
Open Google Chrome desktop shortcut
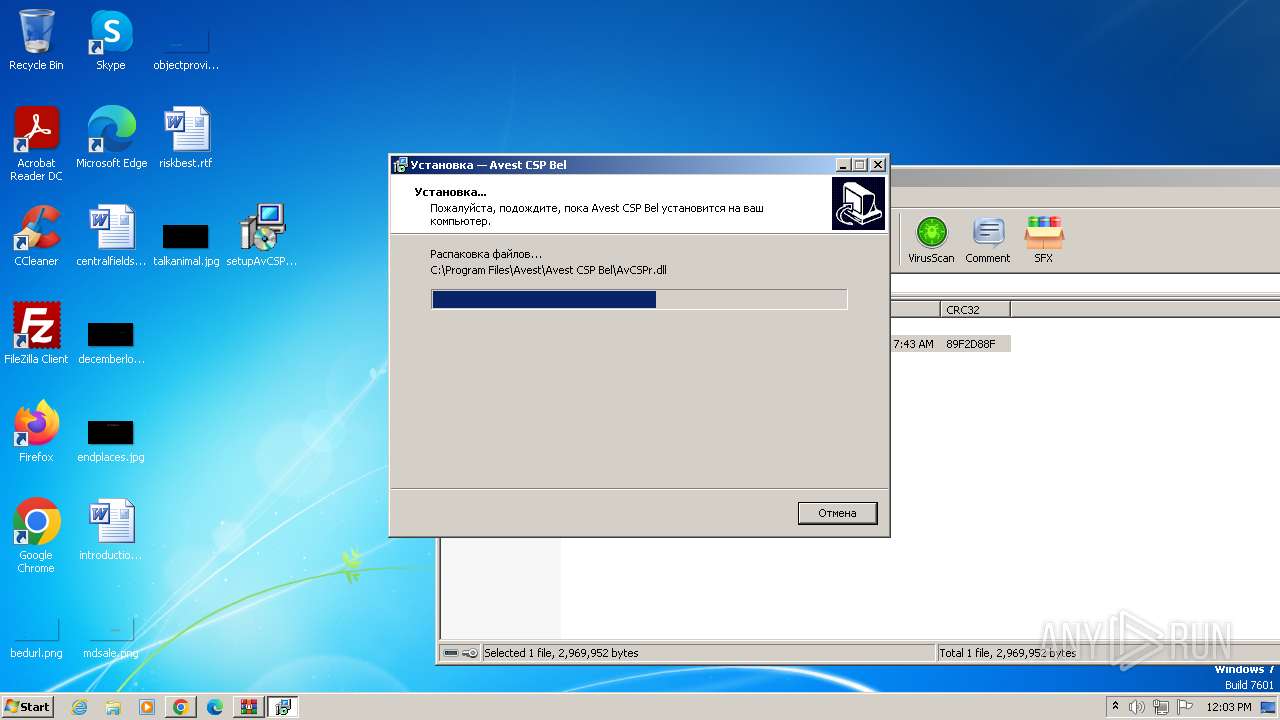click(36, 536)
